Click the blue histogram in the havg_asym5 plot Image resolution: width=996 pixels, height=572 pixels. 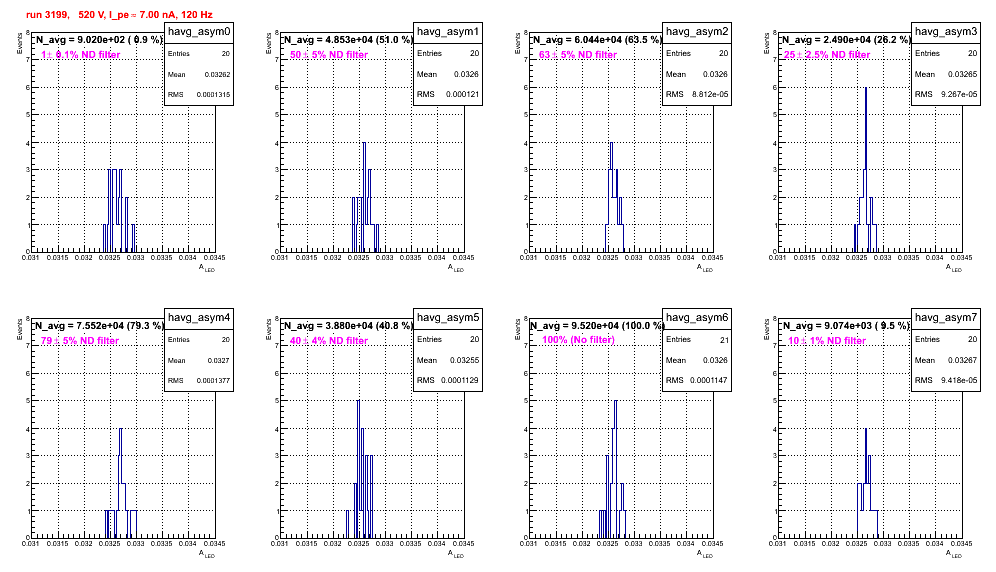(360, 470)
